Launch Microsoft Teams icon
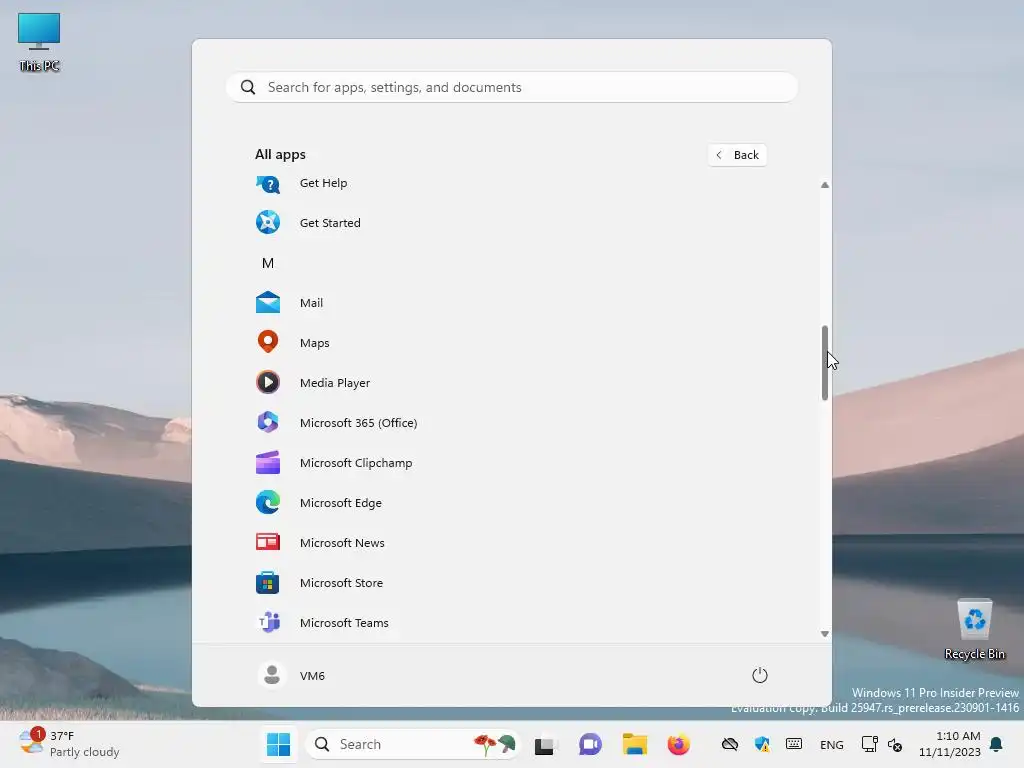 [x=268, y=622]
